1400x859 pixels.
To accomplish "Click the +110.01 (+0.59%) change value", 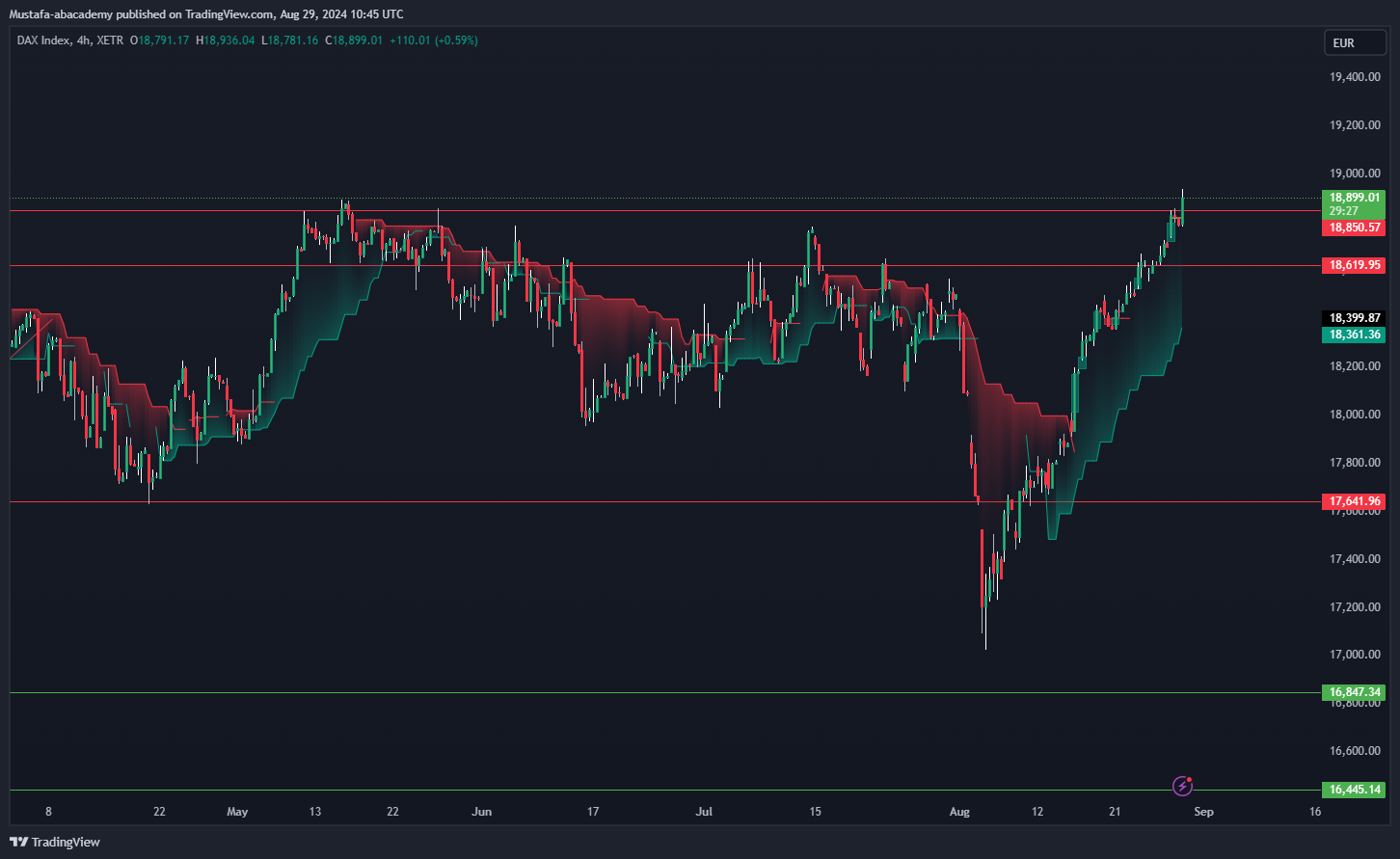I will (x=433, y=40).
